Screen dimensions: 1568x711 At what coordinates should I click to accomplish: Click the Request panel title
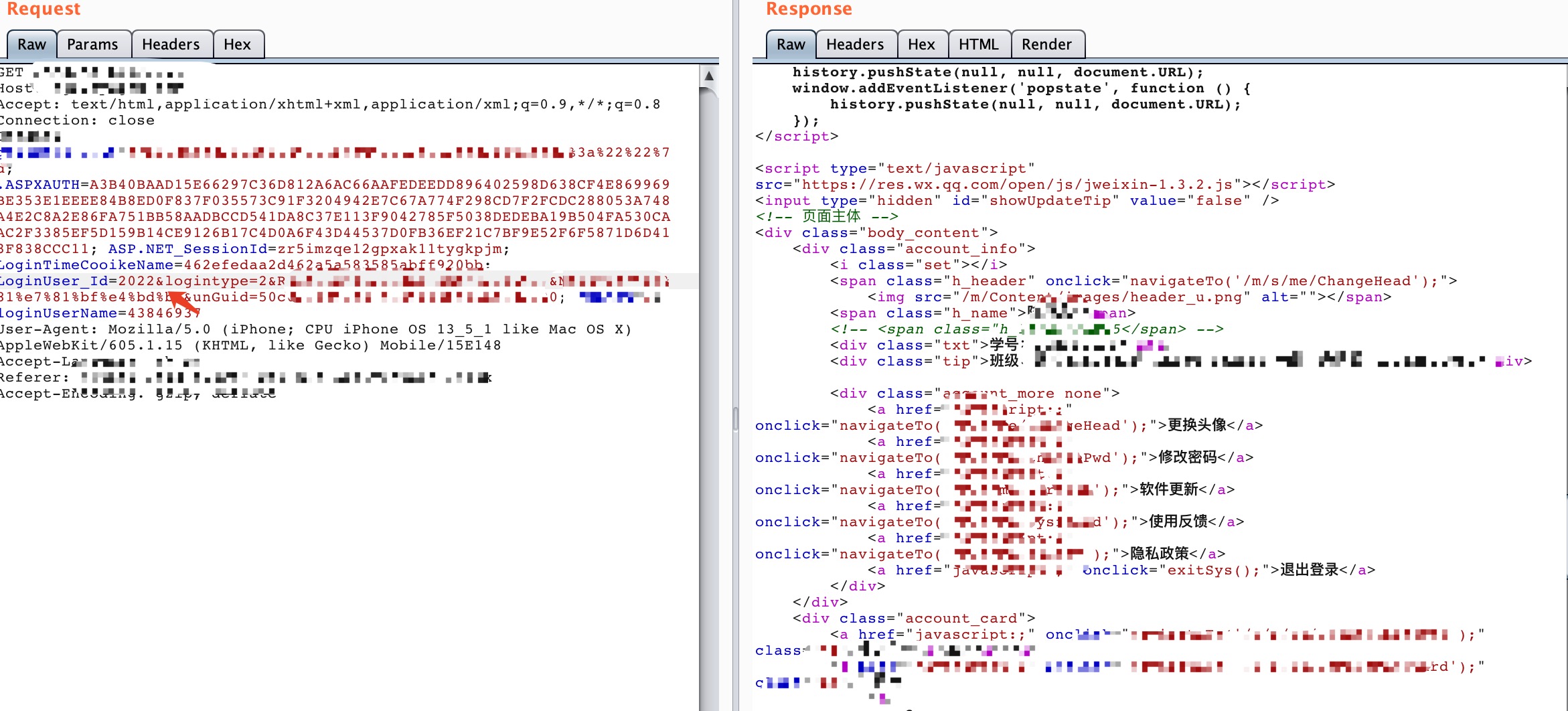(44, 9)
